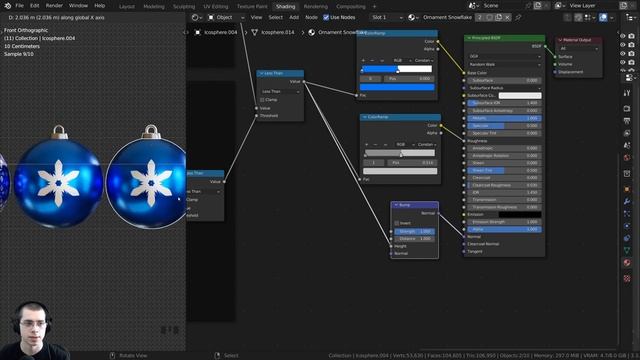Open the Particles properties tab

pos(627,213)
